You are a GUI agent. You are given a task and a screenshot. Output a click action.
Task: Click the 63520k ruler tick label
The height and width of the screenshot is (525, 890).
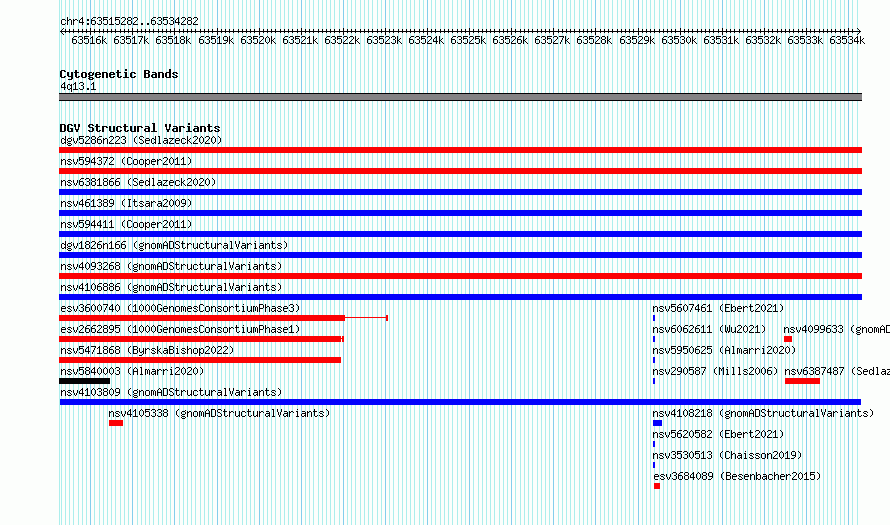tap(258, 40)
